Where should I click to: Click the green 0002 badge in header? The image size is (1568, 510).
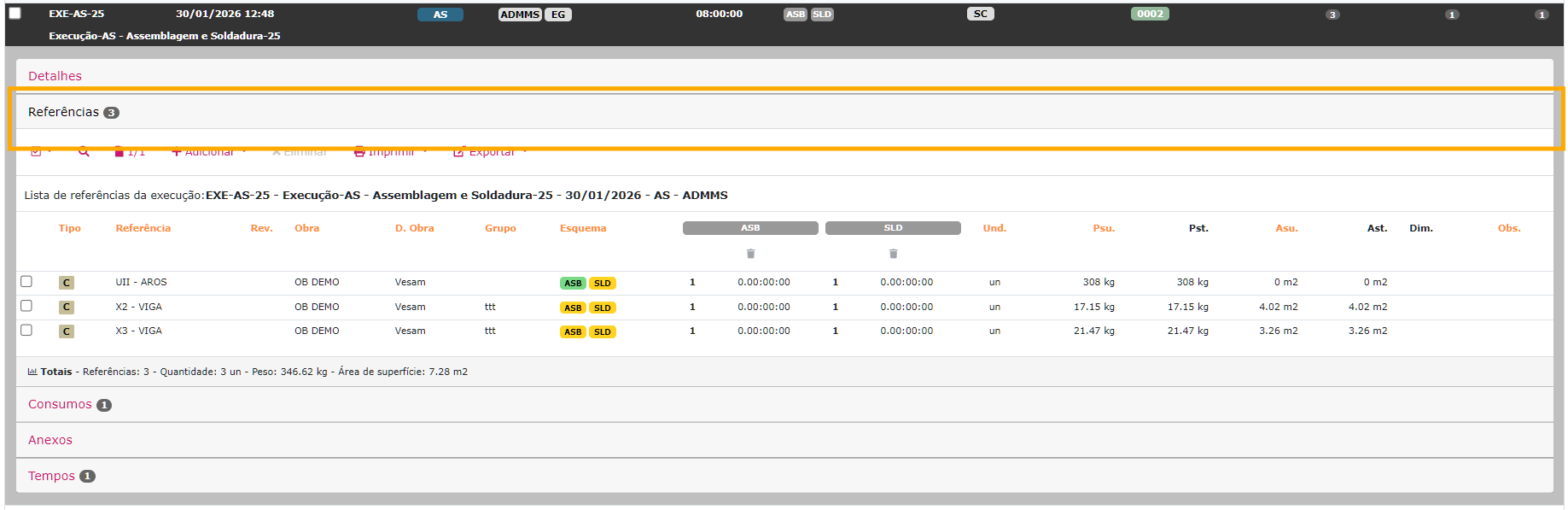(1149, 14)
